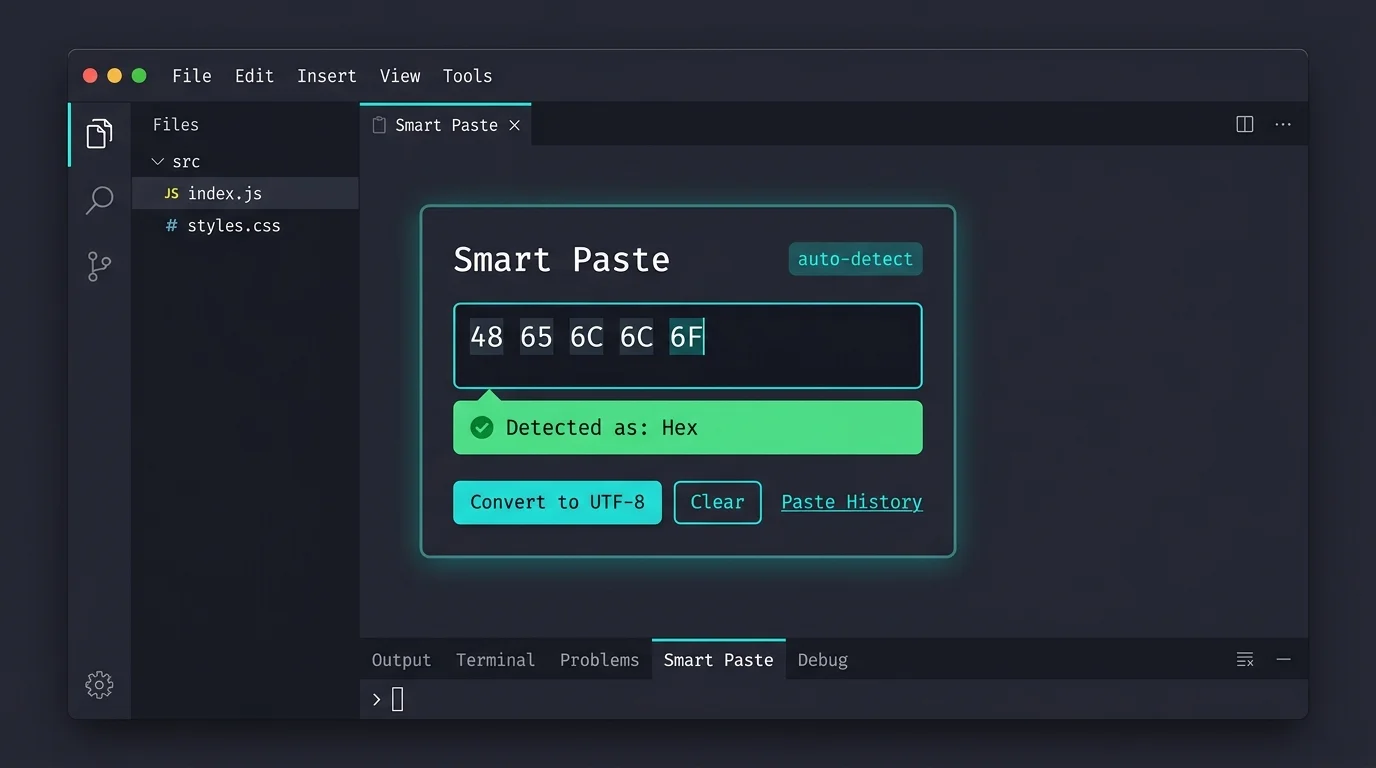Open the Tools menu
Image resolution: width=1376 pixels, height=768 pixels.
(467, 75)
